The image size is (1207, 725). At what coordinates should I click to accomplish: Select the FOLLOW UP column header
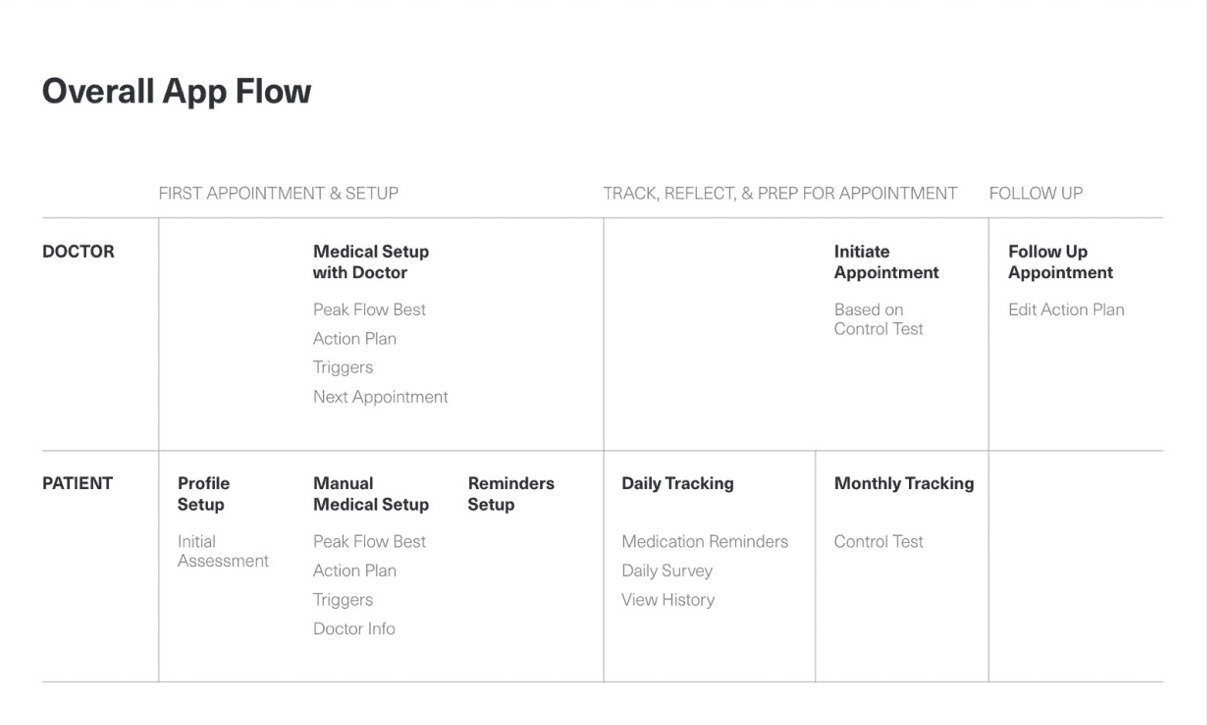(x=1036, y=193)
